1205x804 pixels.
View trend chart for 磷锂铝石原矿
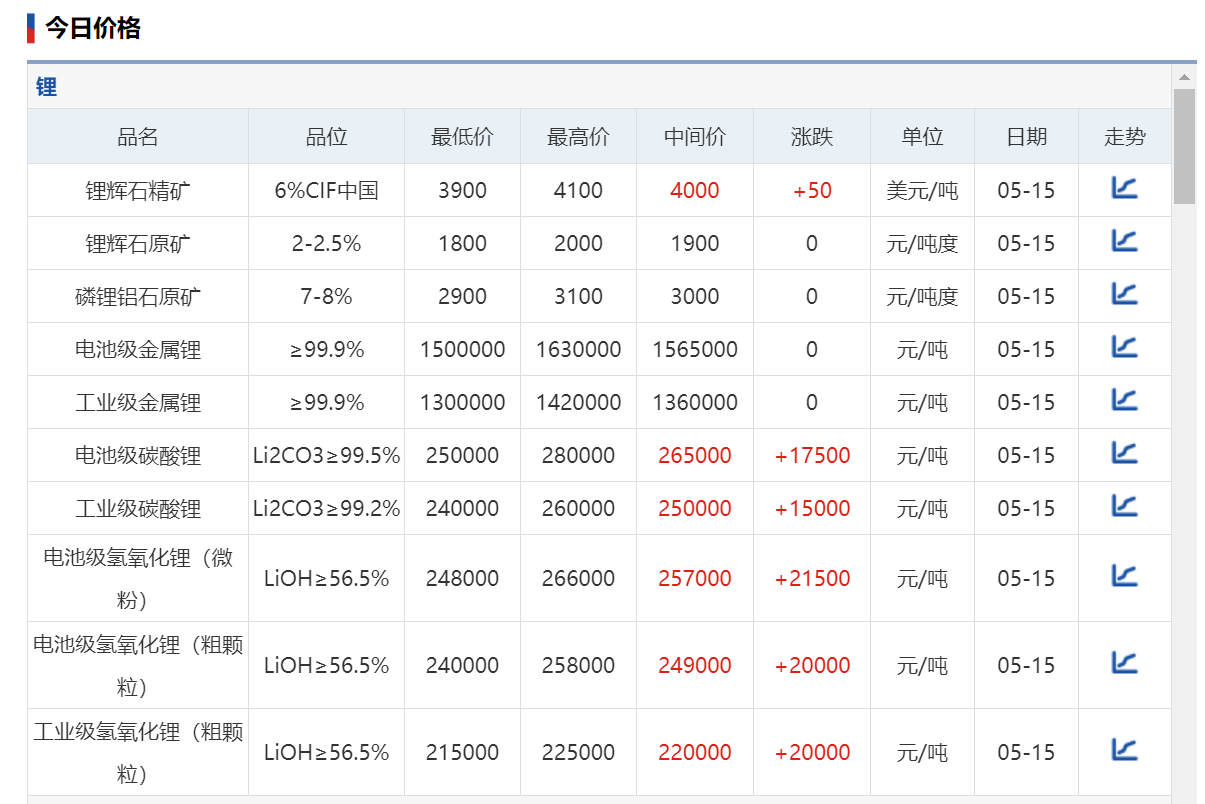(1124, 294)
